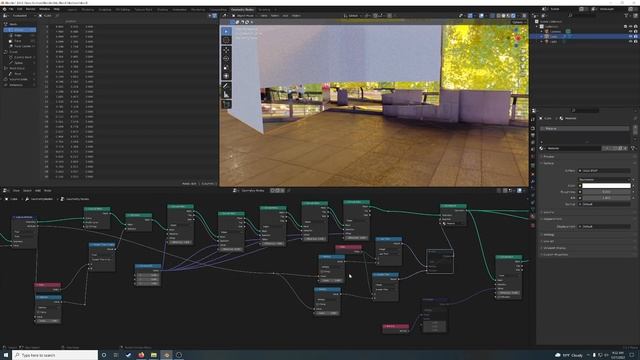
Task: Toggle visibility eye of Cube in outliner
Action: pyautogui.click(x=631, y=36)
